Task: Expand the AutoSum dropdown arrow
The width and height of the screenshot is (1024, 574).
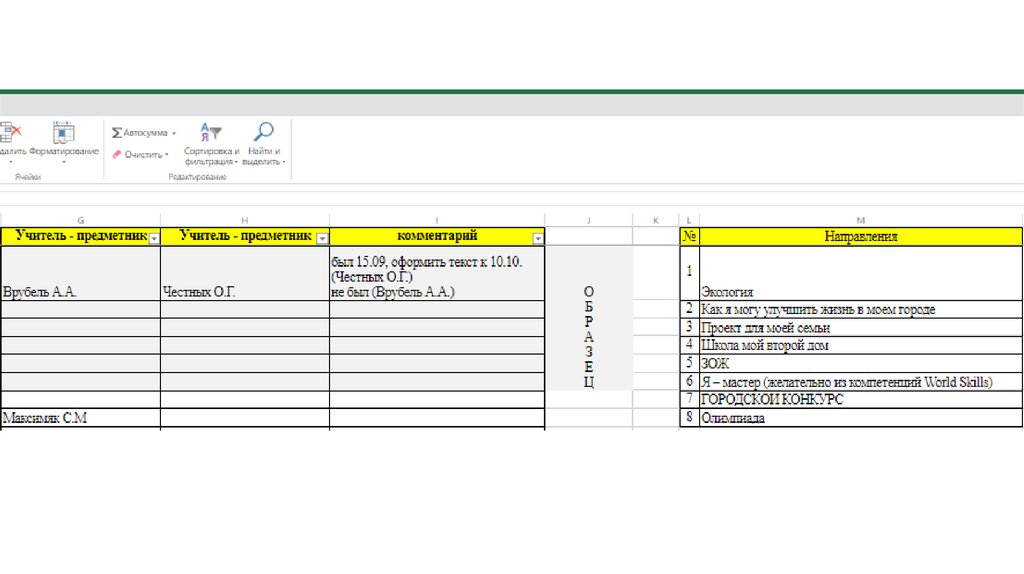Action: click(174, 133)
